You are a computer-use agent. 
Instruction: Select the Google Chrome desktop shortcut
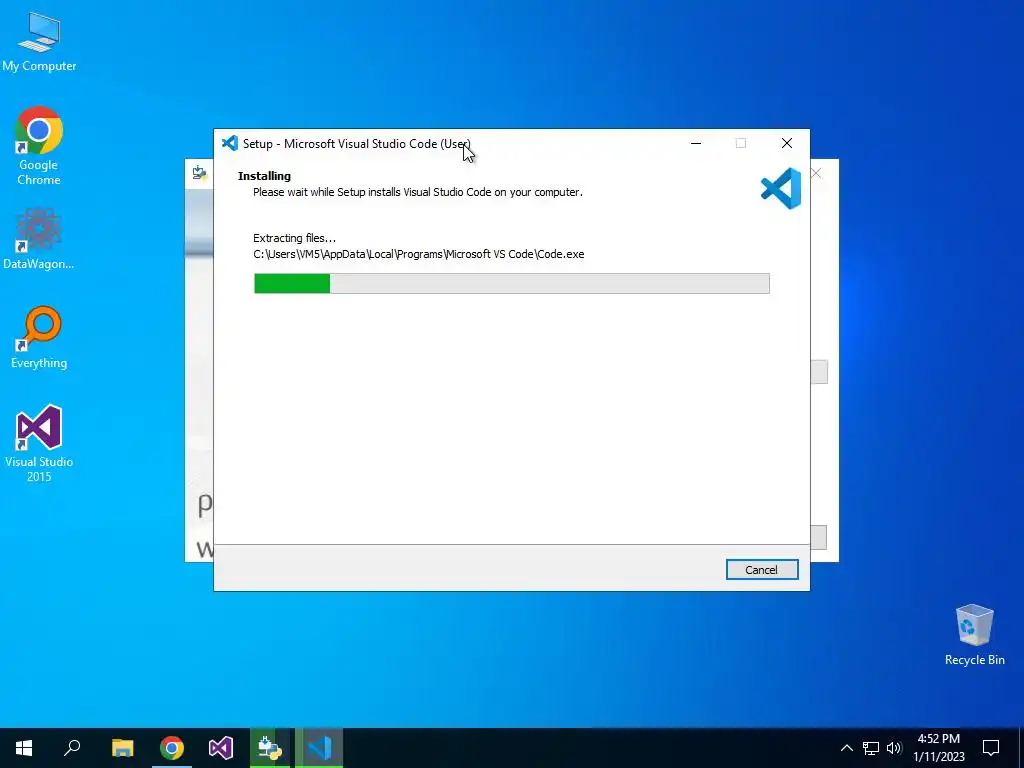[39, 146]
